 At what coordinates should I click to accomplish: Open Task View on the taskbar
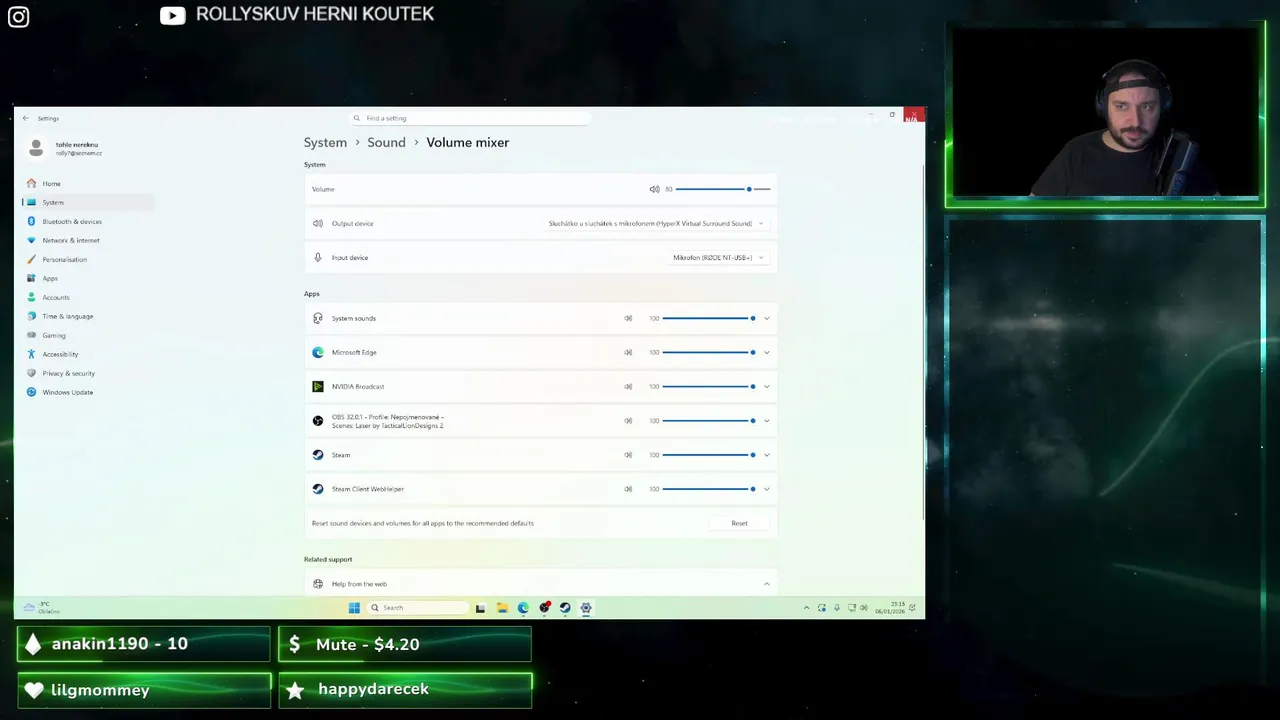click(480, 607)
